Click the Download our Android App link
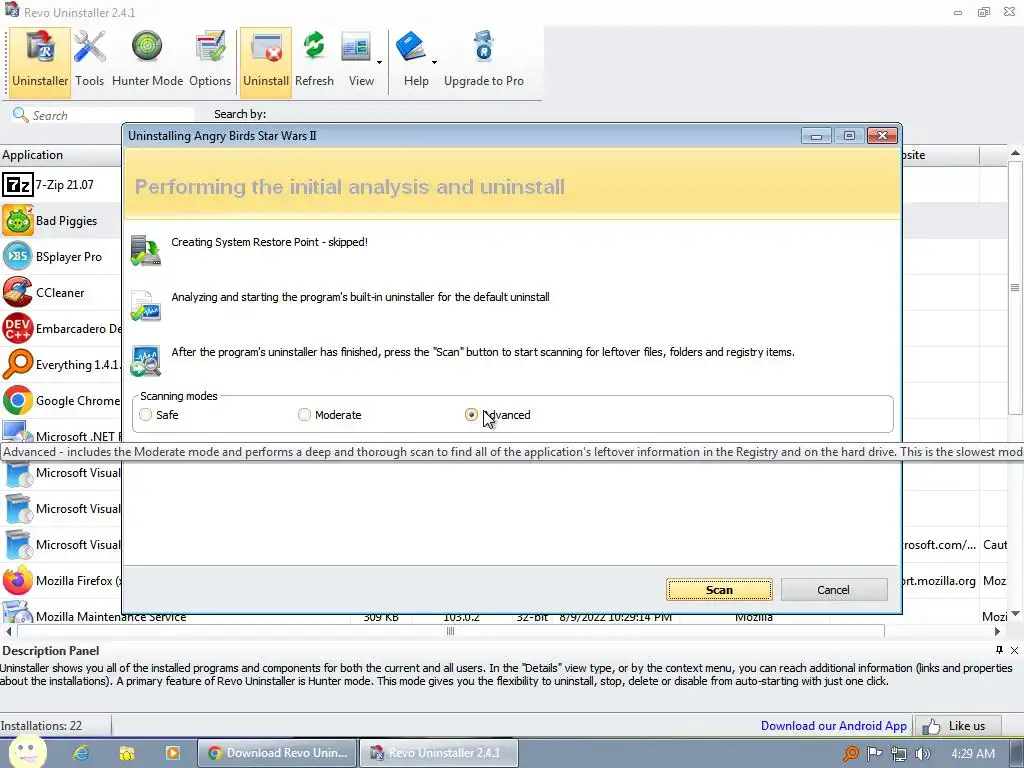The image size is (1024, 768). 833,726
